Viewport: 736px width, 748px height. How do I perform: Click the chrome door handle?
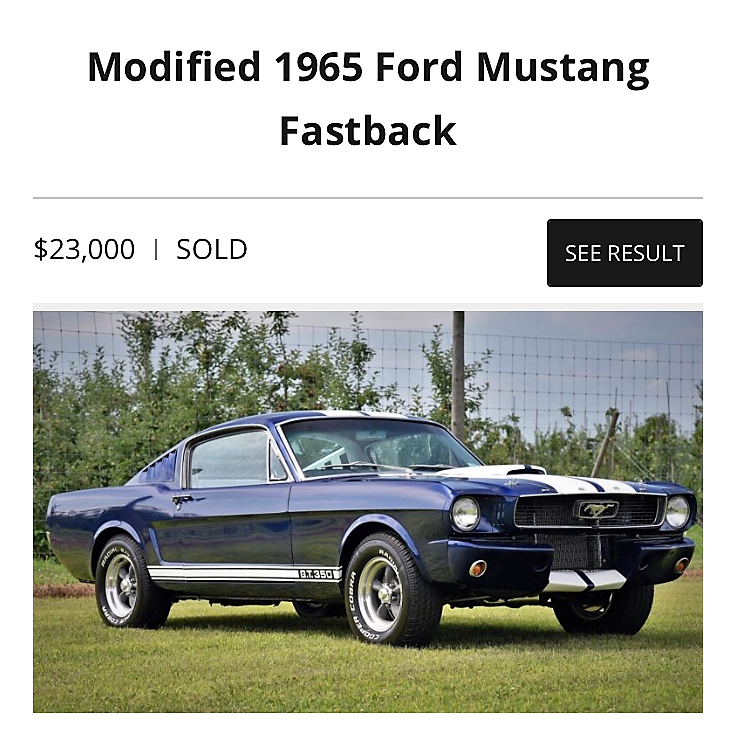182,498
